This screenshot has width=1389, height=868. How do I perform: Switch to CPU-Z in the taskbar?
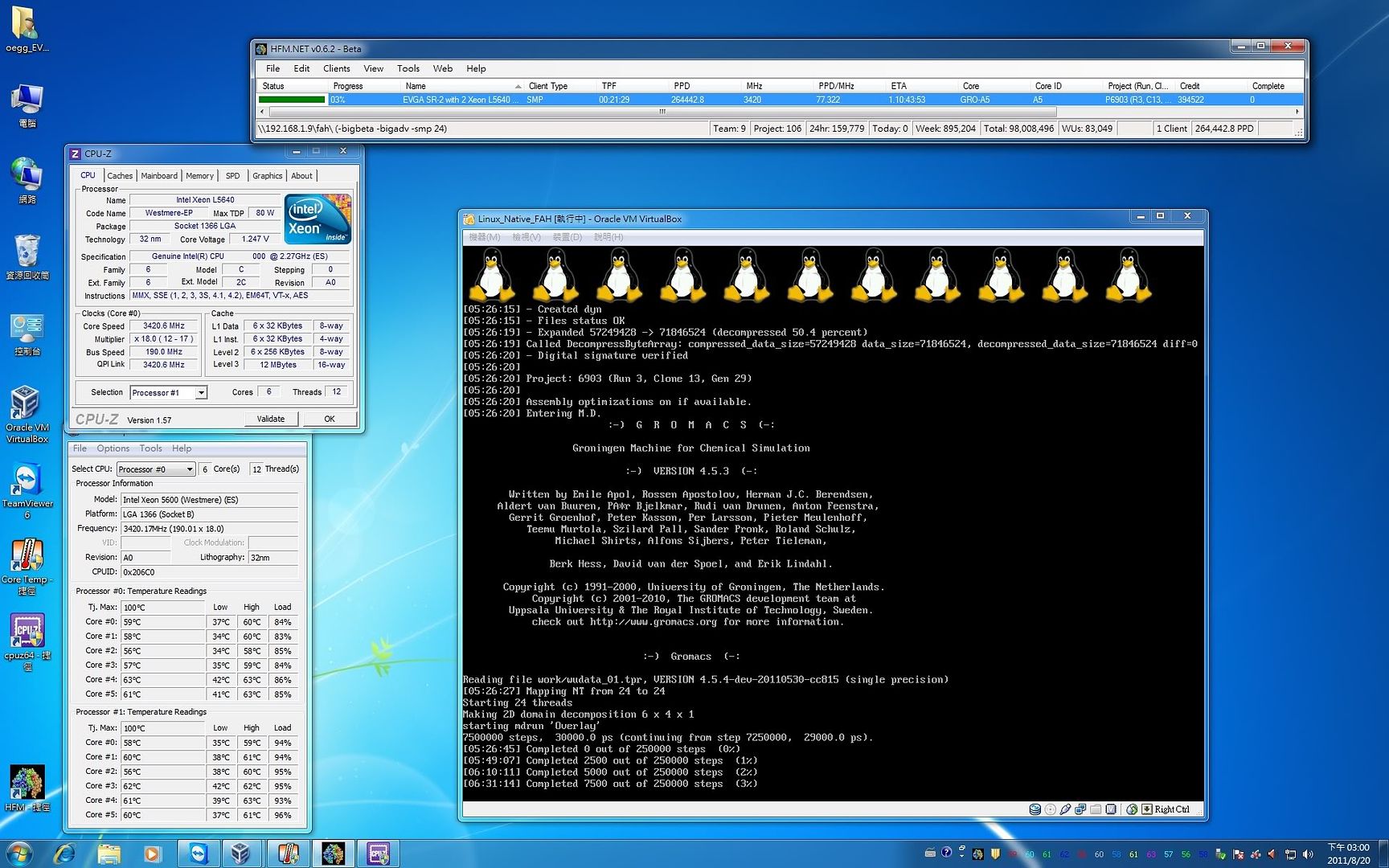point(378,853)
